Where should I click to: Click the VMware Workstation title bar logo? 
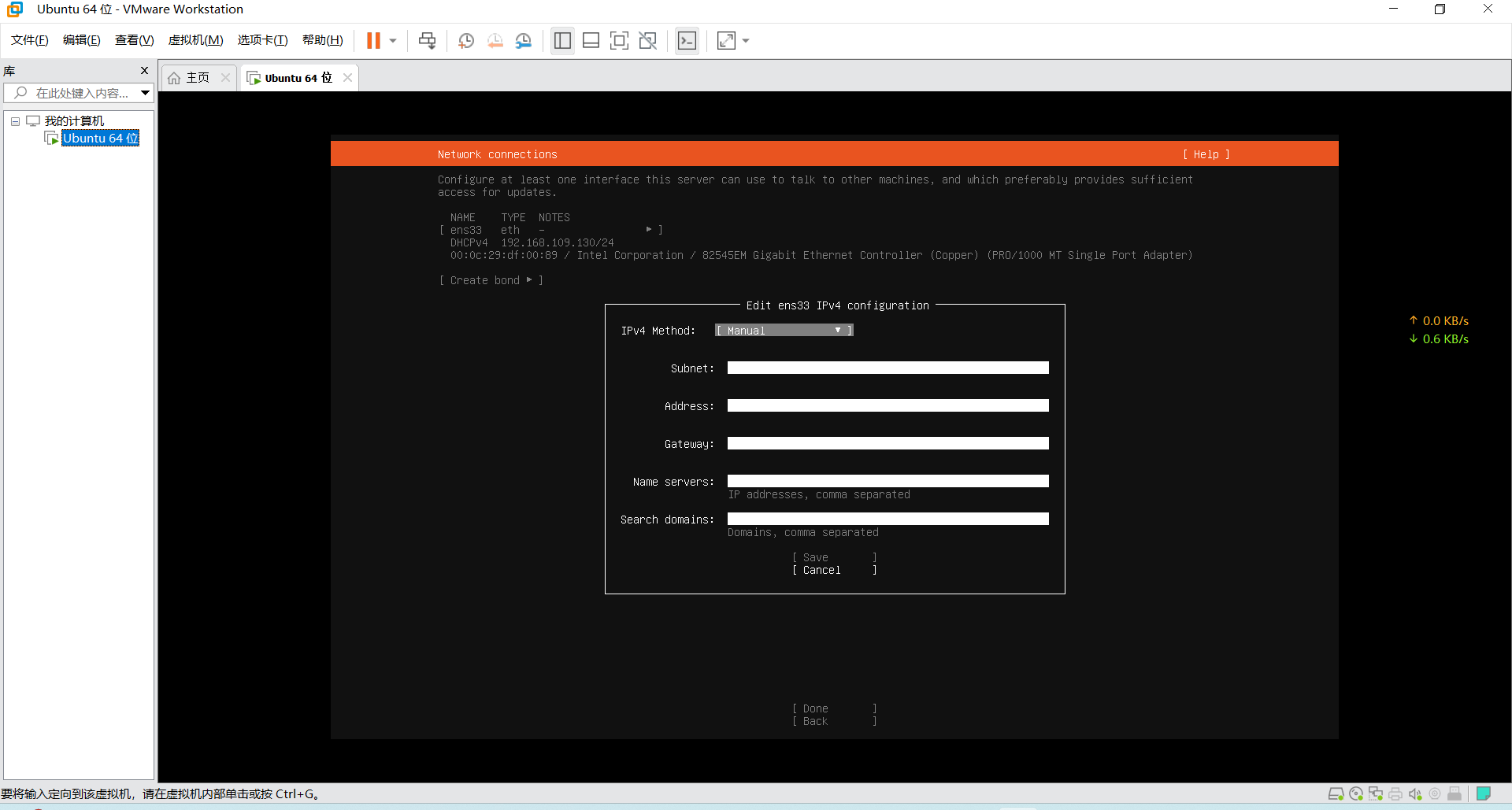[15, 9]
